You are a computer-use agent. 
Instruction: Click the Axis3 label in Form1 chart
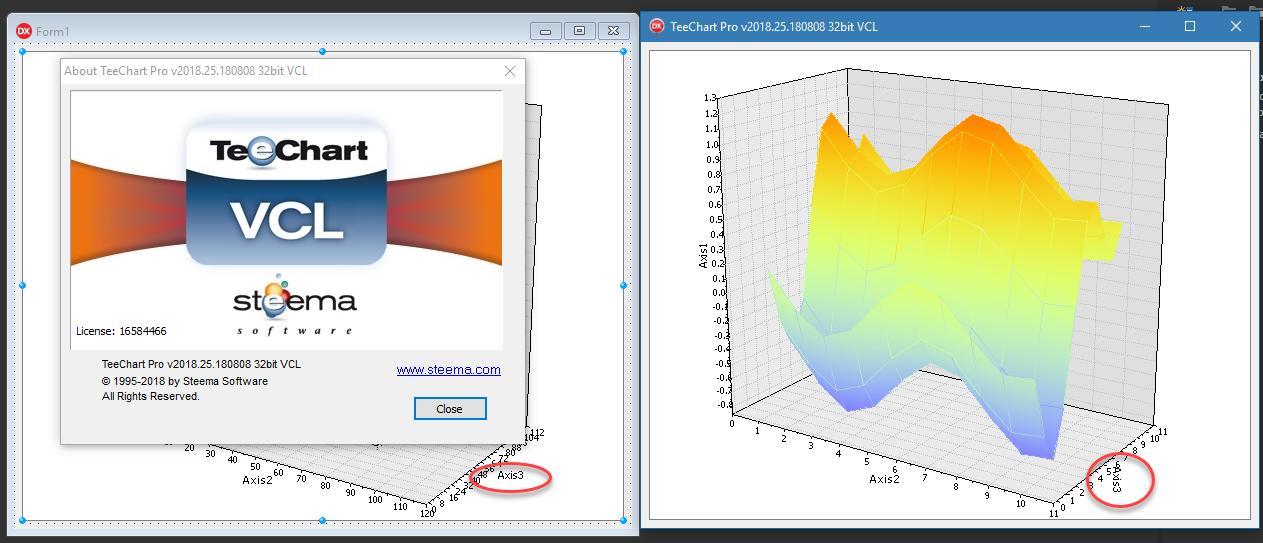[x=511, y=476]
